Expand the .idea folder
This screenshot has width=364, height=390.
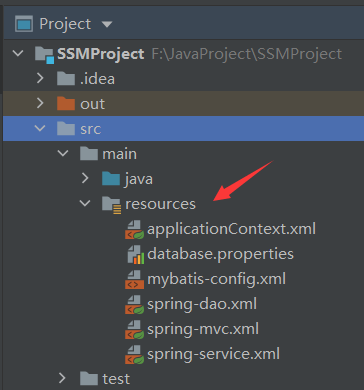click(40, 78)
